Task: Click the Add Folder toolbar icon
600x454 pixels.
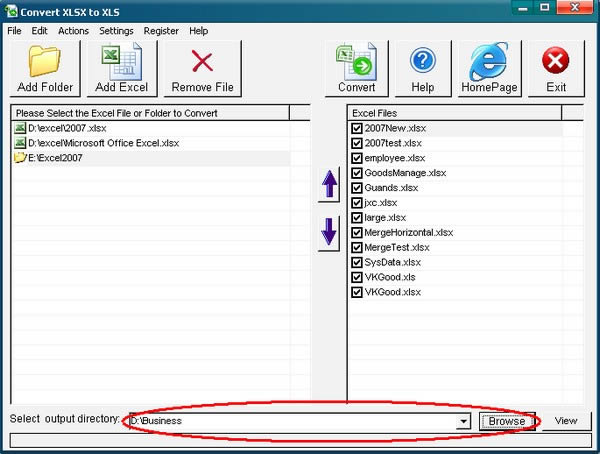Action: click(45, 61)
